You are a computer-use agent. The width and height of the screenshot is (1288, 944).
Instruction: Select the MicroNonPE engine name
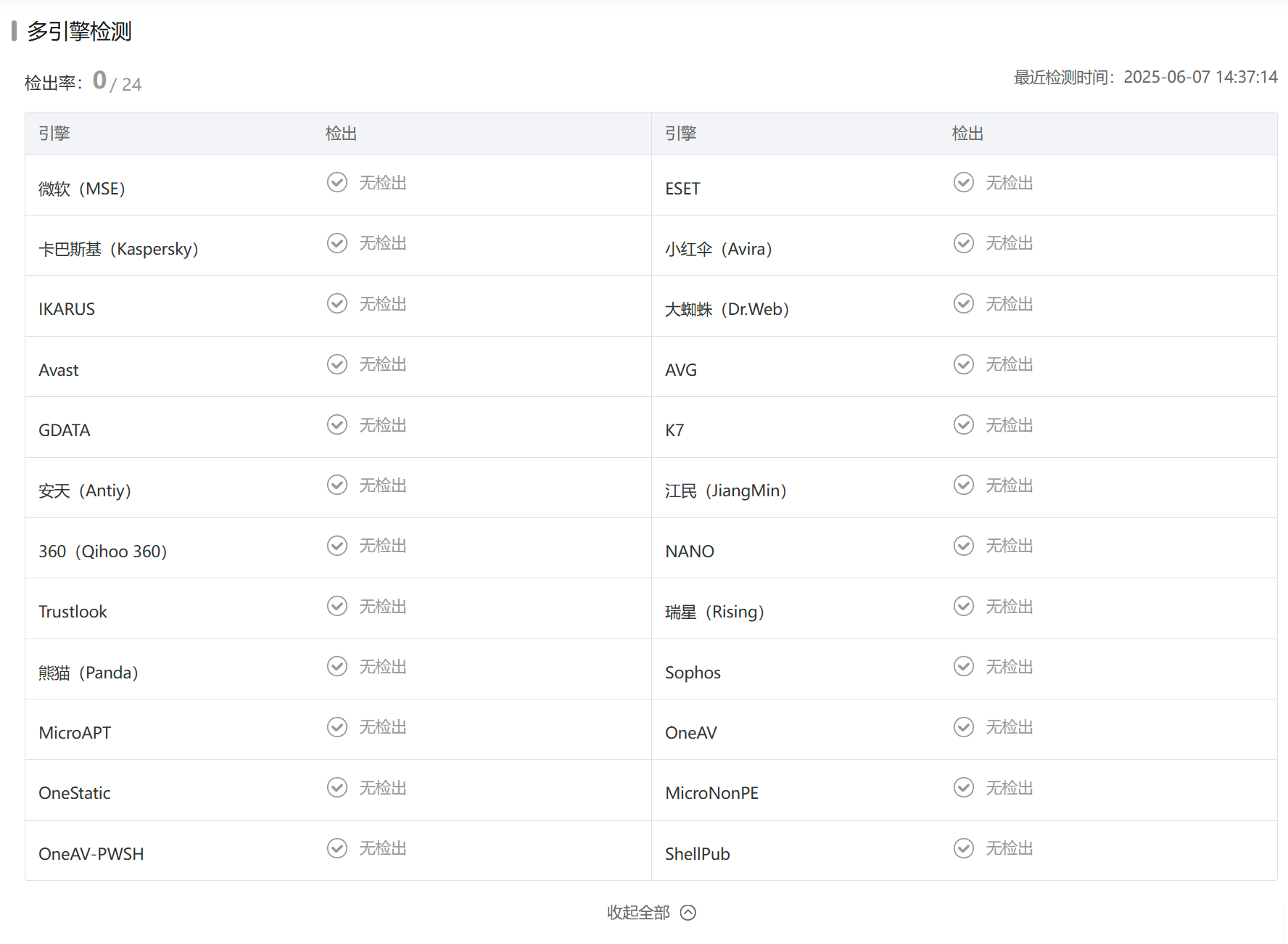pyautogui.click(x=712, y=793)
